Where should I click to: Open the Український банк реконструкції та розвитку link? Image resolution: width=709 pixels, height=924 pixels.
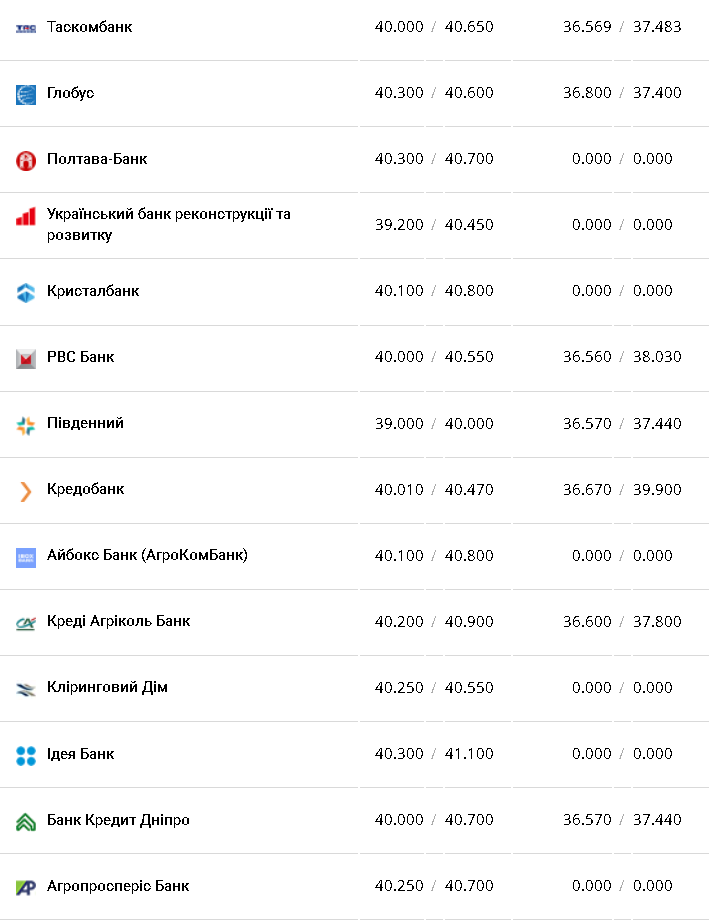168,225
